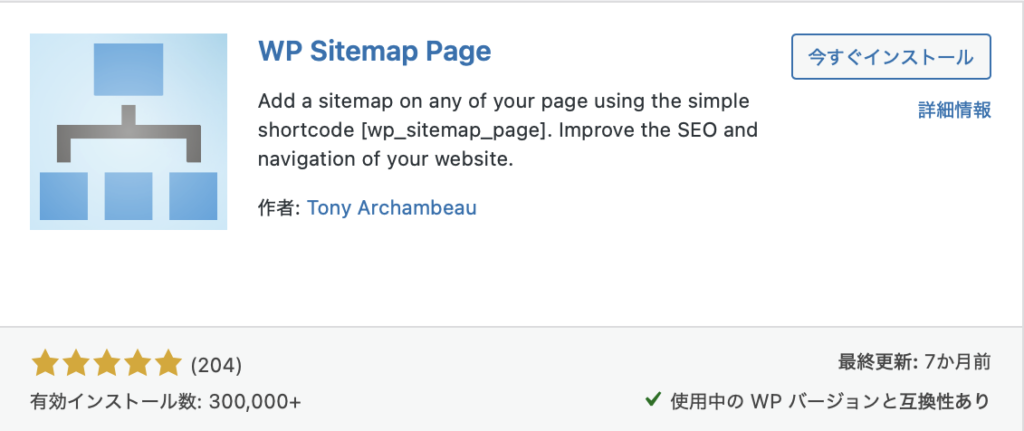Click the bottom-middle blue square in plugin icon

(128, 195)
